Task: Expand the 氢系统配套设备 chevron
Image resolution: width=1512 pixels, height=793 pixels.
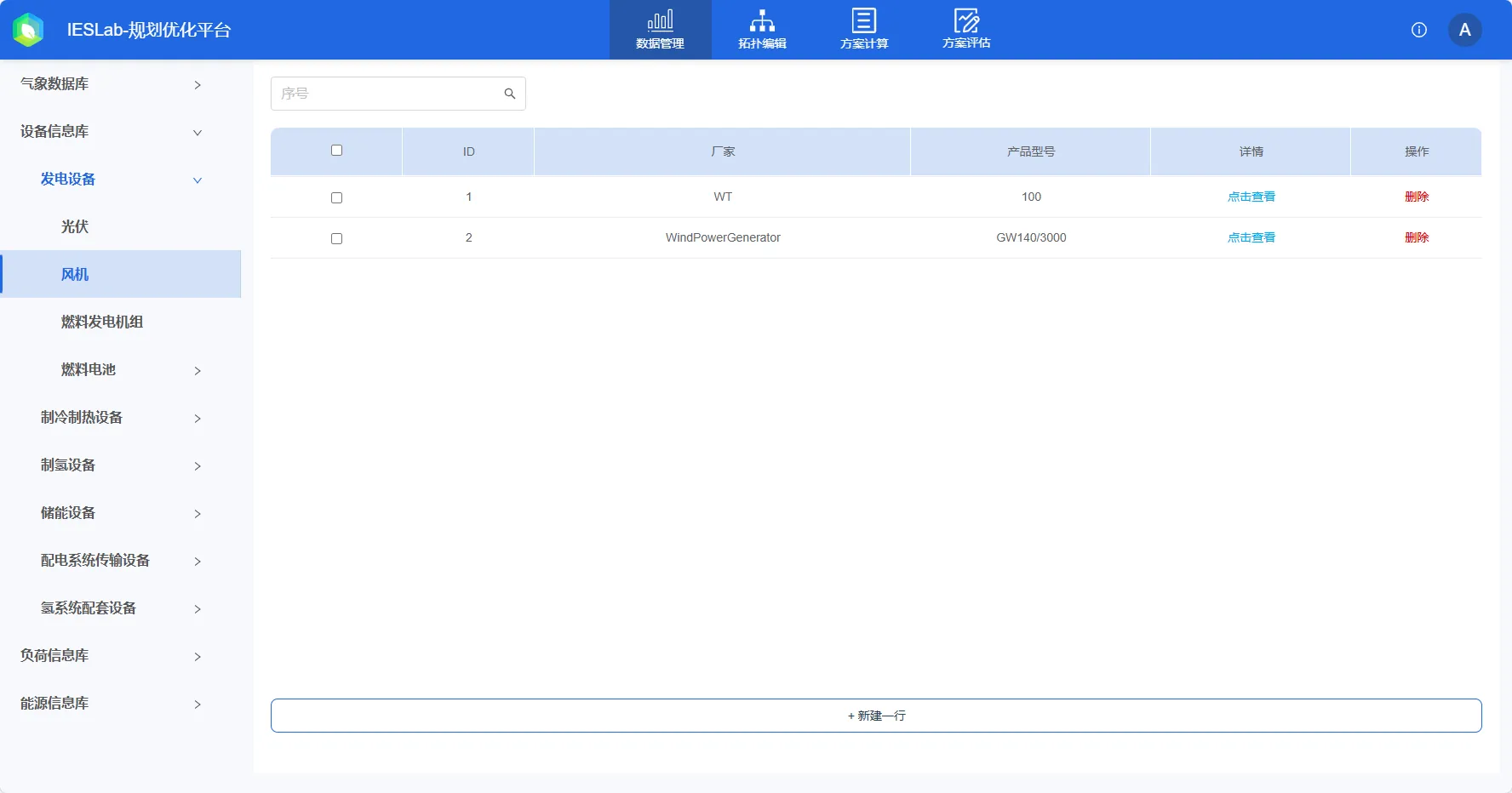Action: point(198,608)
